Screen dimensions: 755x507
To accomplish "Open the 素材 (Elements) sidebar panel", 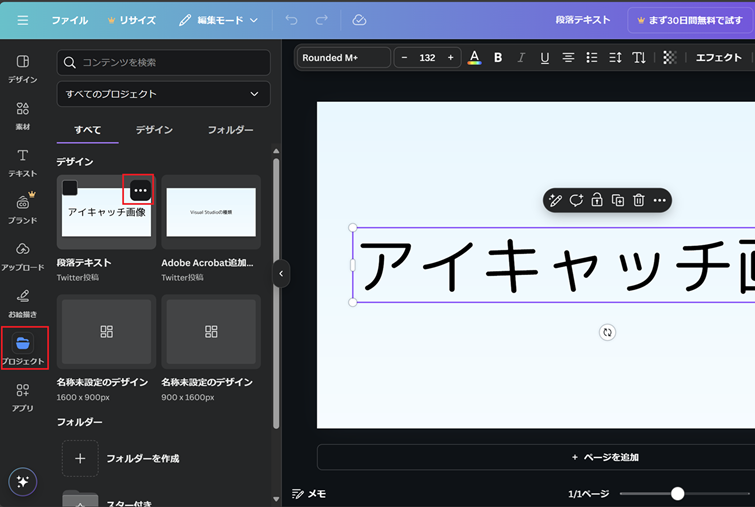I will (22, 115).
